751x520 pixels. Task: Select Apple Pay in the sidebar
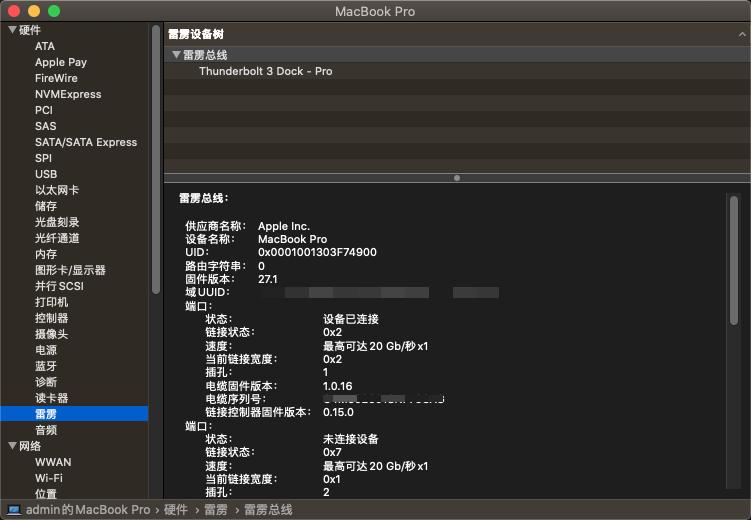(x=61, y=62)
